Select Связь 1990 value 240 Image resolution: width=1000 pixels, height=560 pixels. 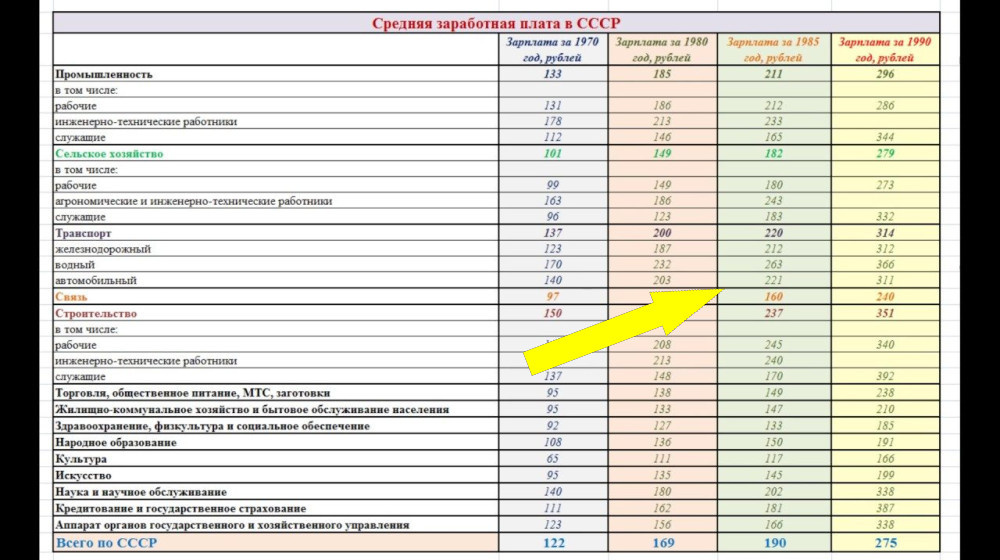pyautogui.click(x=885, y=297)
